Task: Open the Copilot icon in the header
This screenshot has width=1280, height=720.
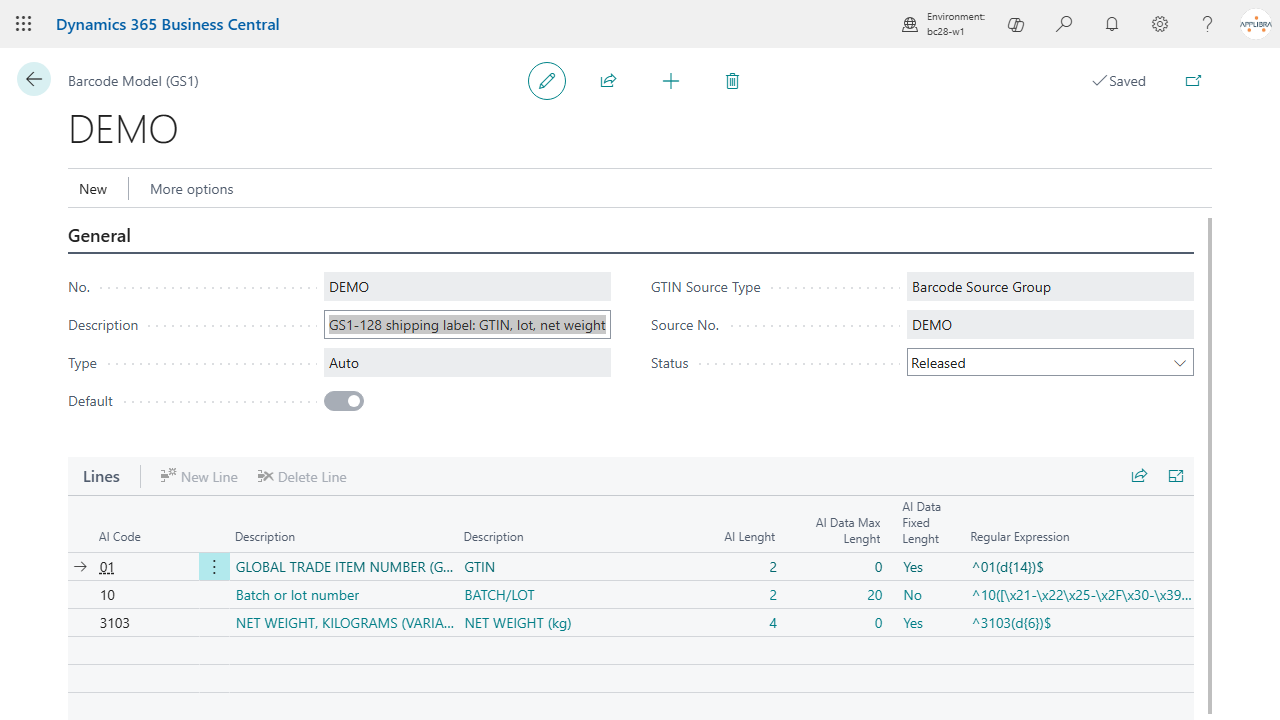Action: point(1016,24)
